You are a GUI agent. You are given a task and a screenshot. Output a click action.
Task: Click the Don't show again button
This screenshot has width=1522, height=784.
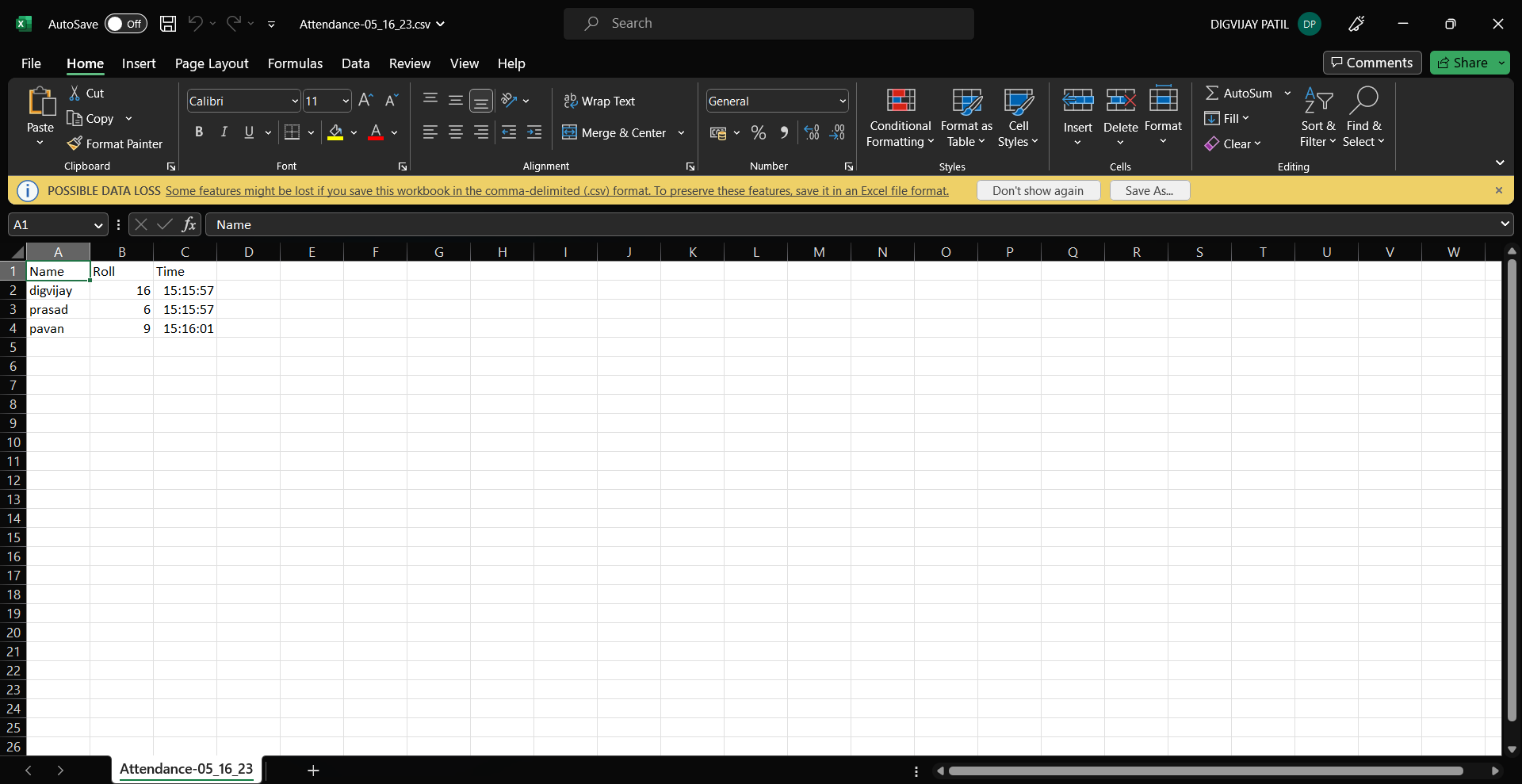[1038, 190]
